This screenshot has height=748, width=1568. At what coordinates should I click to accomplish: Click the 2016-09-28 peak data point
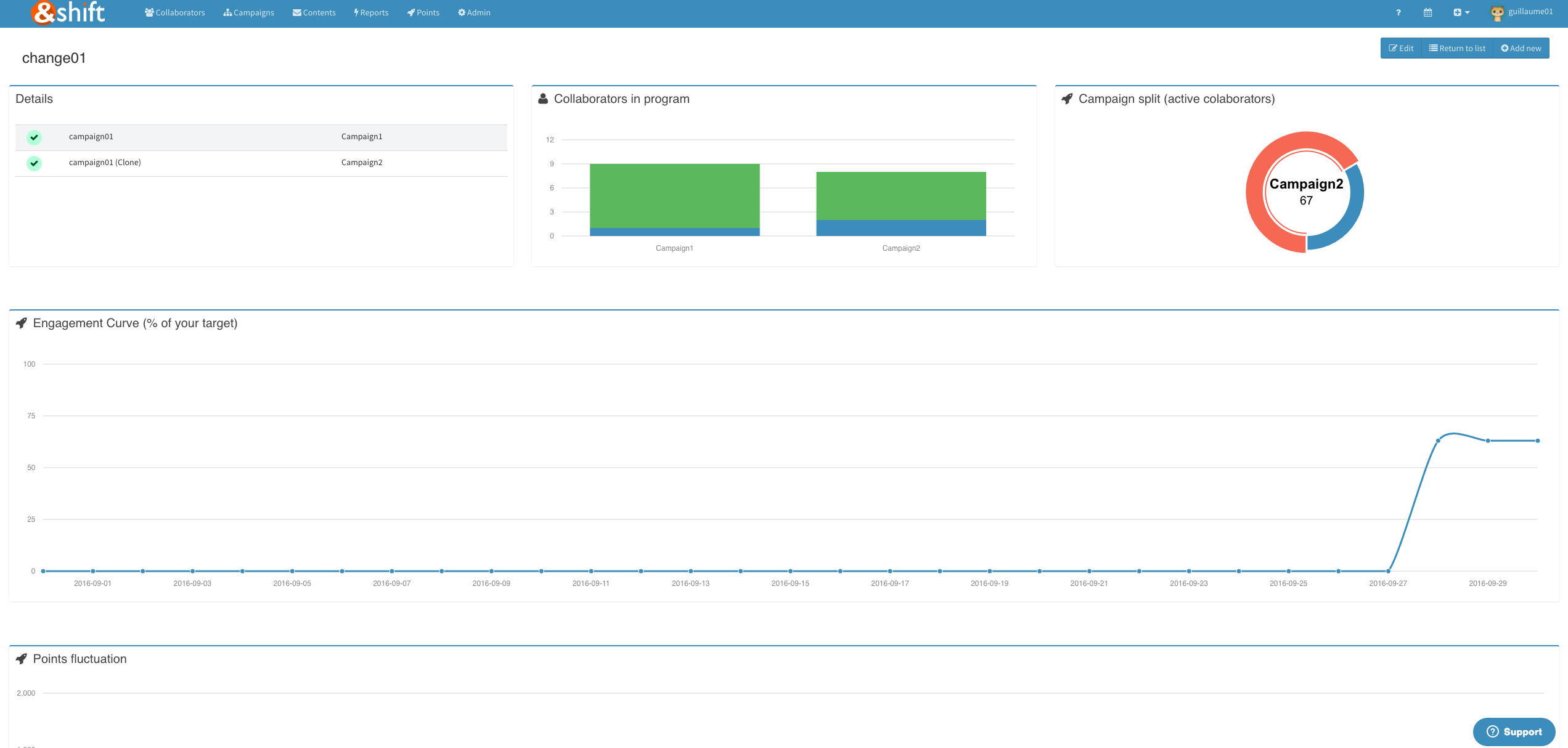click(x=1438, y=441)
